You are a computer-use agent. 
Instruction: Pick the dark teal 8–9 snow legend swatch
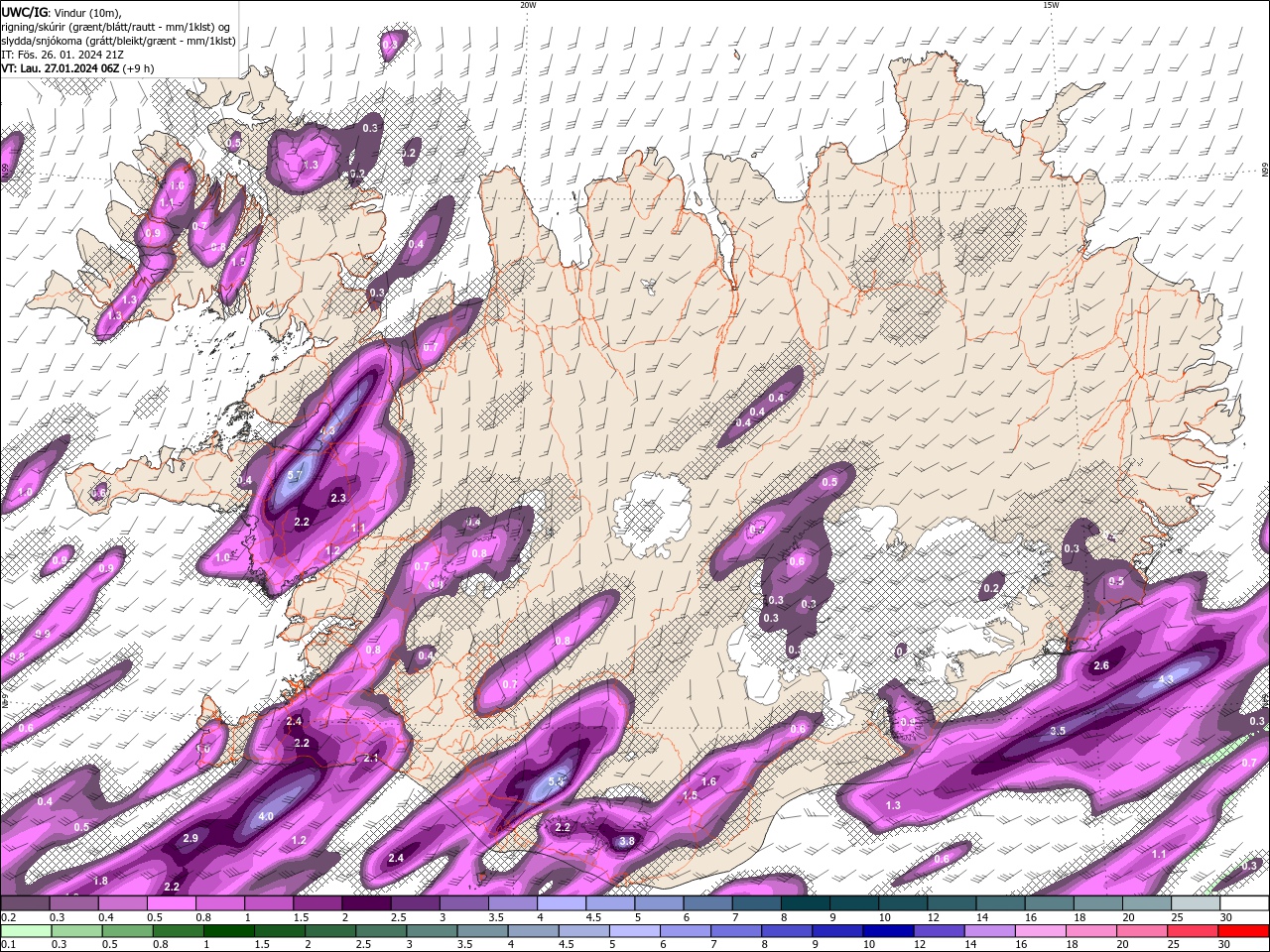806,903
